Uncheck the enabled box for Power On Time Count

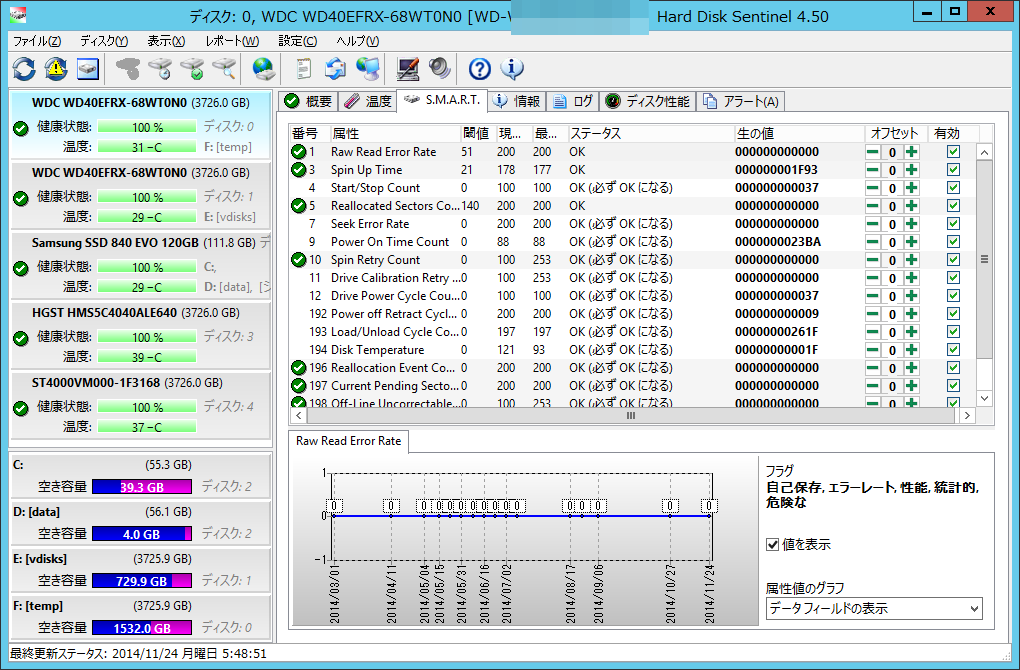(x=953, y=242)
